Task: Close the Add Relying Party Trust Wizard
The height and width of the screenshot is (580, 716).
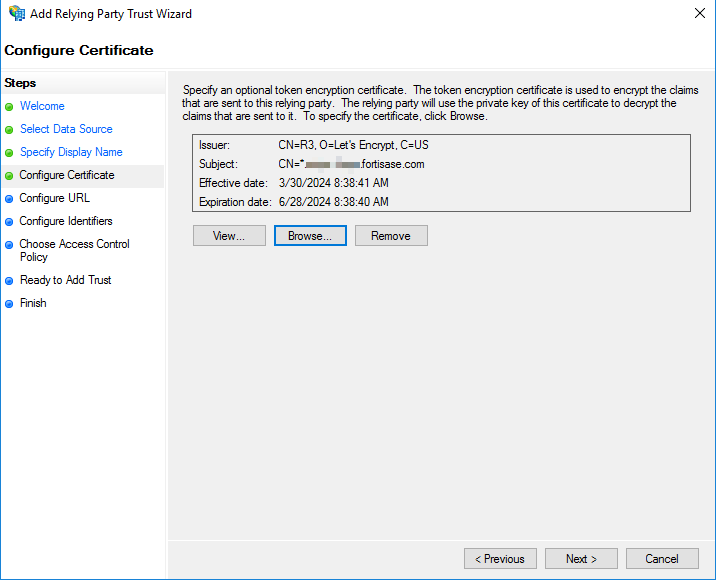Action: tap(700, 13)
